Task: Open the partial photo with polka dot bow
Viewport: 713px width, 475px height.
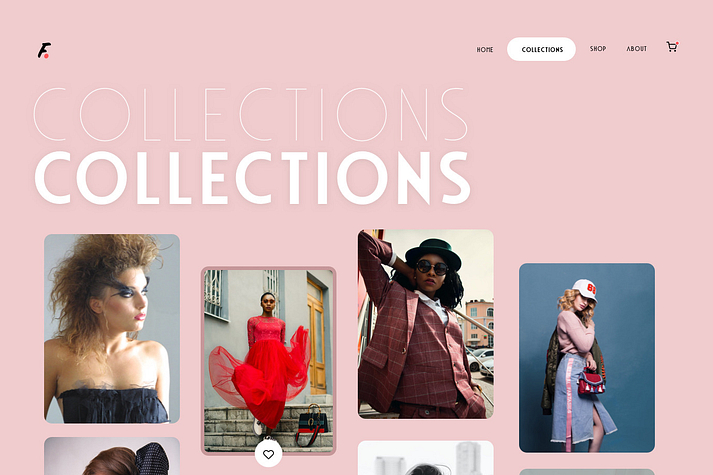Action: 112,456
